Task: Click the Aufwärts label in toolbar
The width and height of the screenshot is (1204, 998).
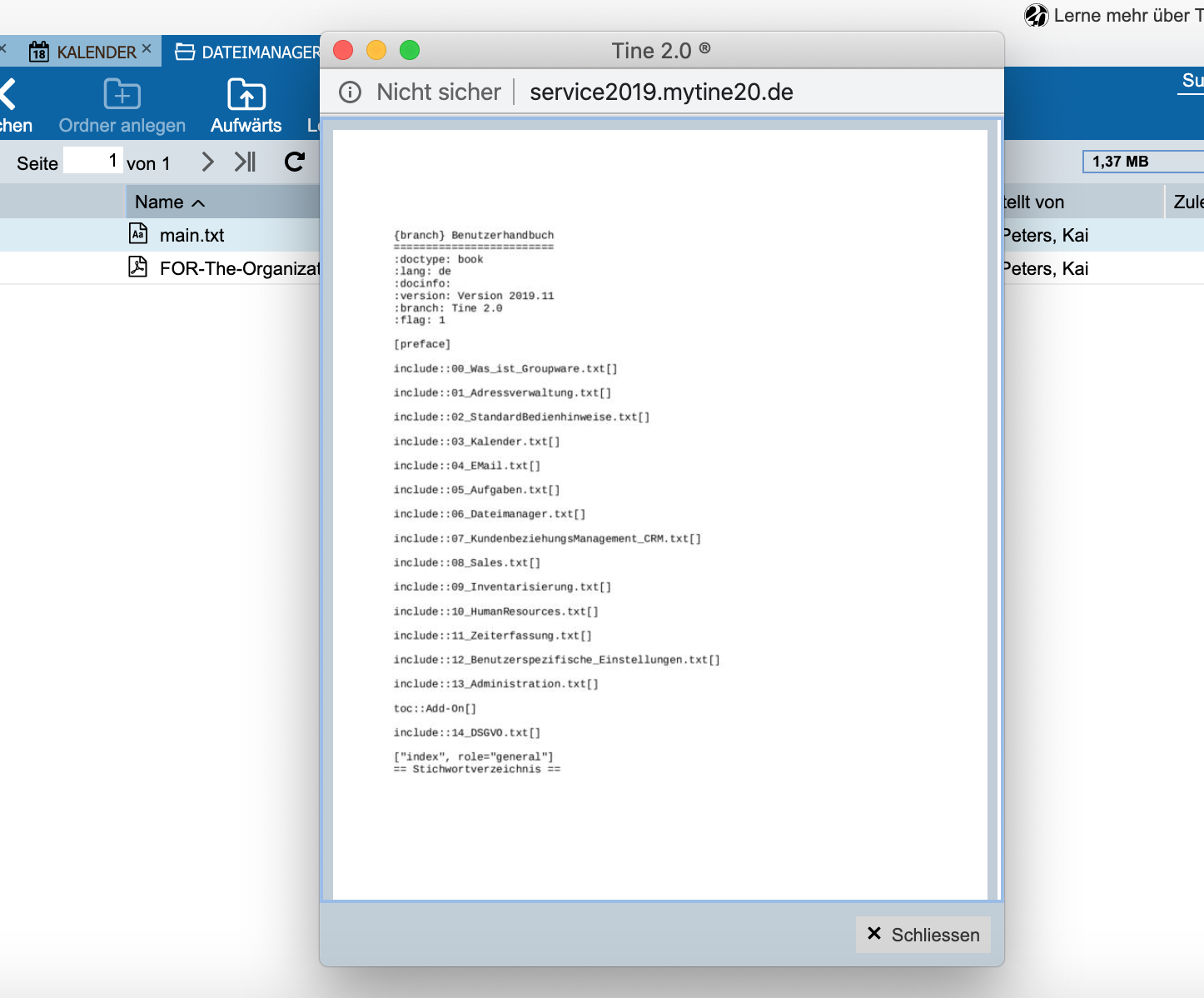Action: [x=246, y=126]
